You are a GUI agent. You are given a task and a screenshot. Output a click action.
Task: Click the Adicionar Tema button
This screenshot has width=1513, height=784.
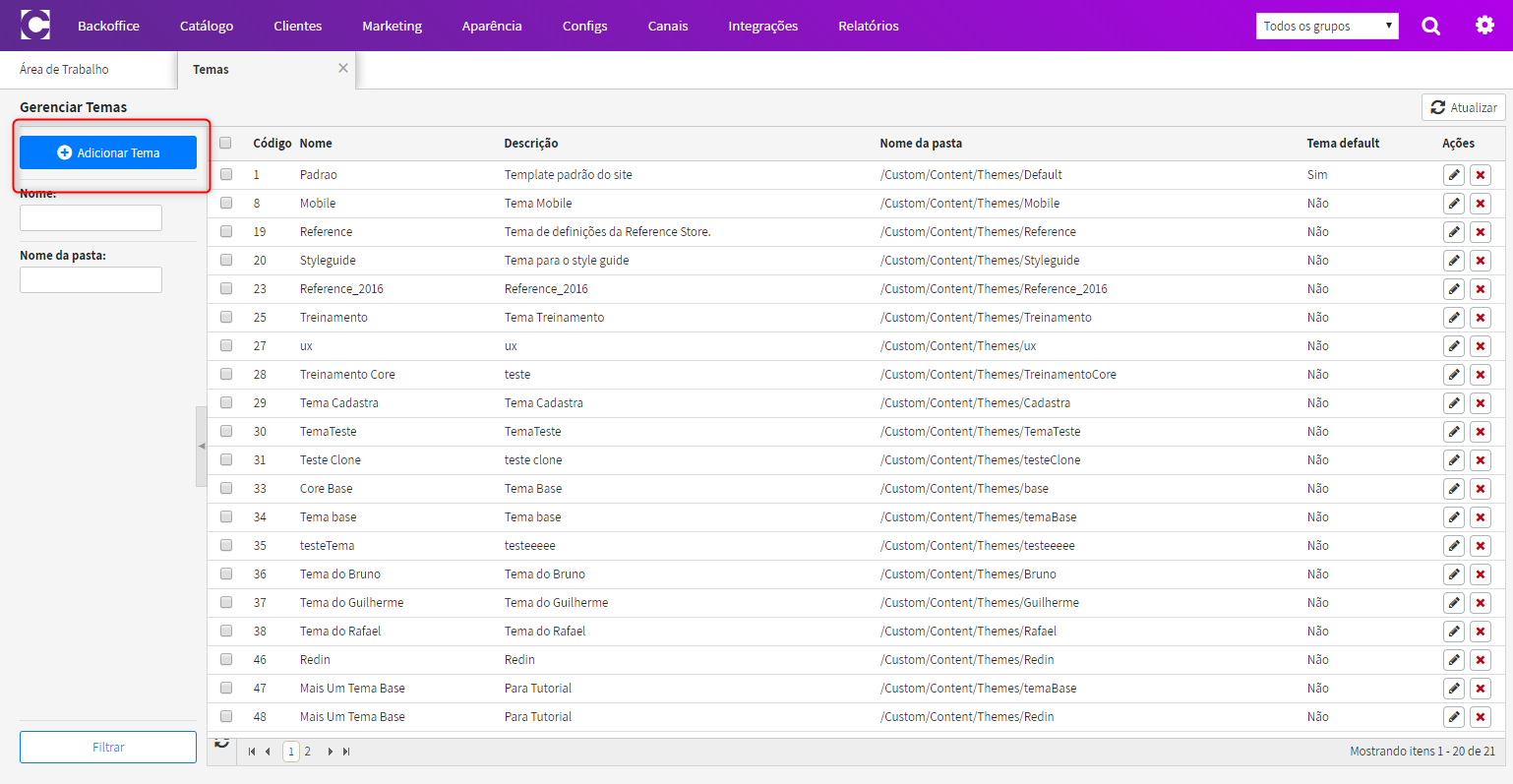(x=108, y=152)
